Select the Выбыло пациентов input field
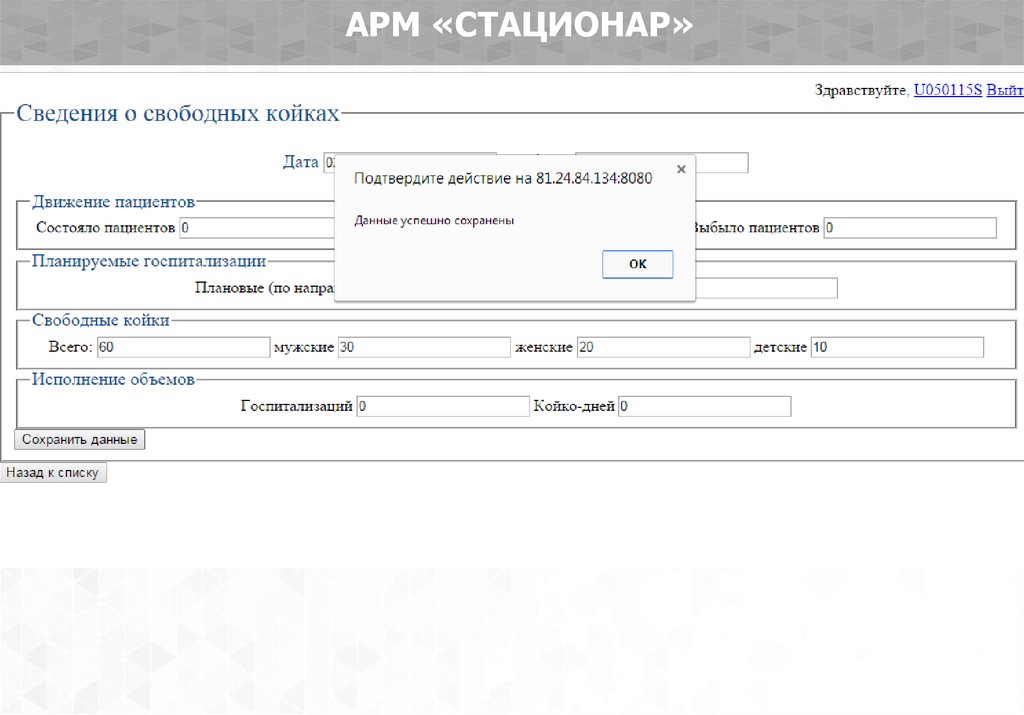 909,228
